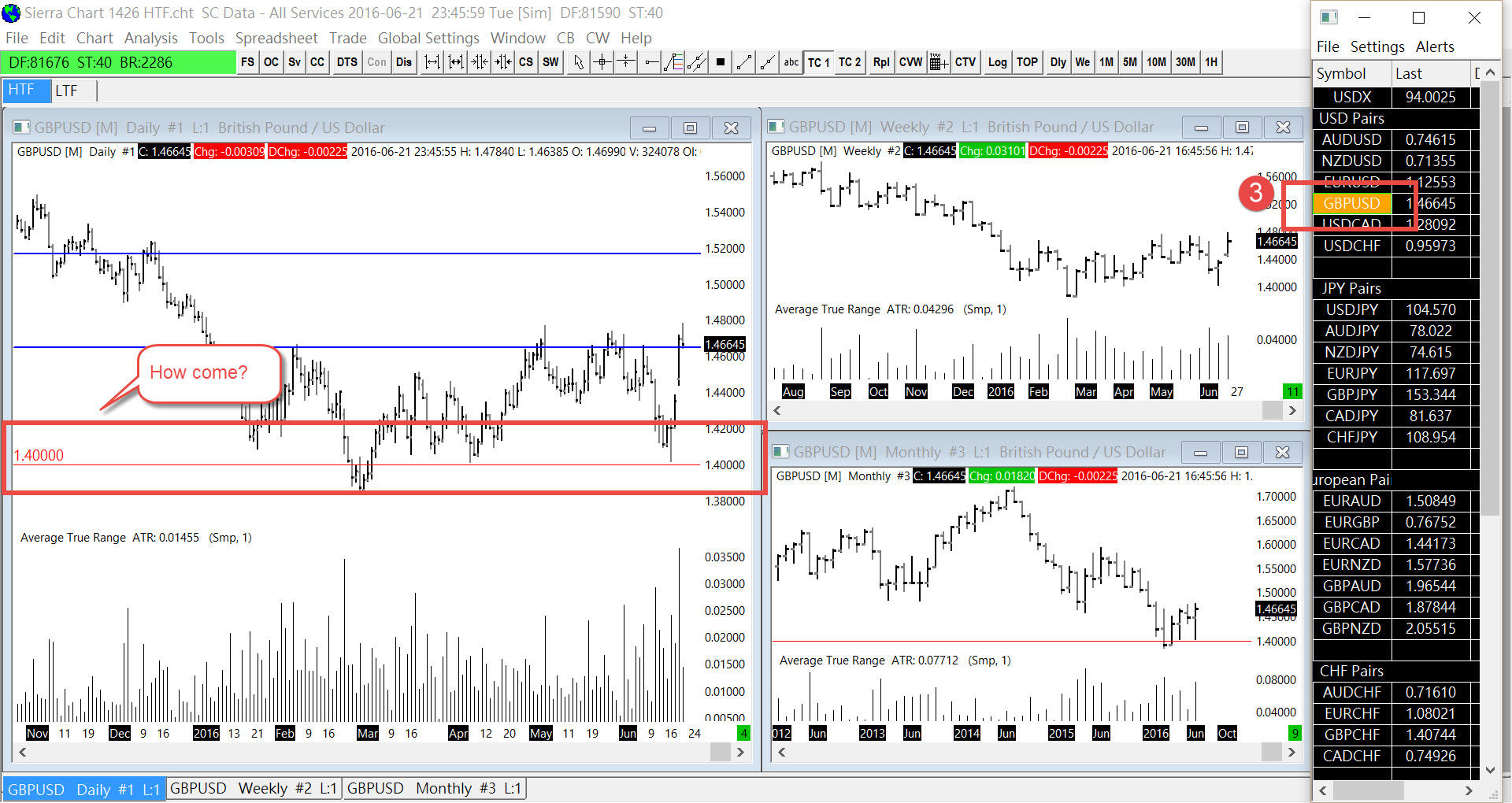This screenshot has width=1512, height=803.
Task: Choose the multicolored retracement drawing tool
Action: click(x=673, y=62)
